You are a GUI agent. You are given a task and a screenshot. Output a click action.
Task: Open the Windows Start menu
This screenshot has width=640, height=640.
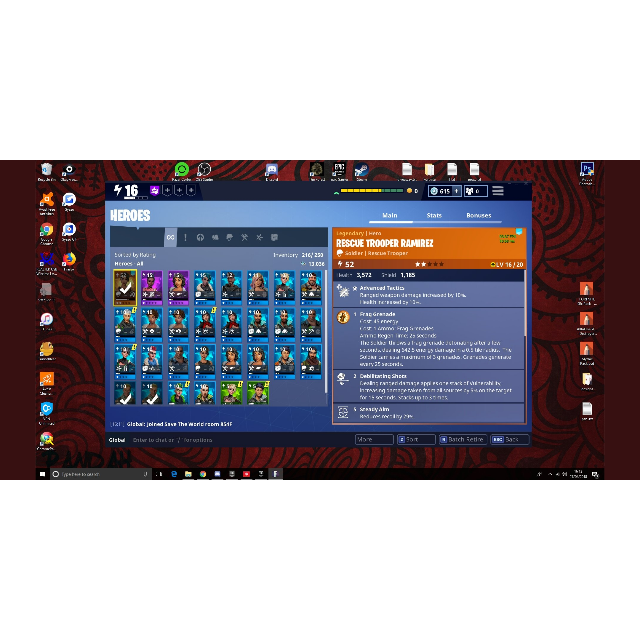coord(42,474)
